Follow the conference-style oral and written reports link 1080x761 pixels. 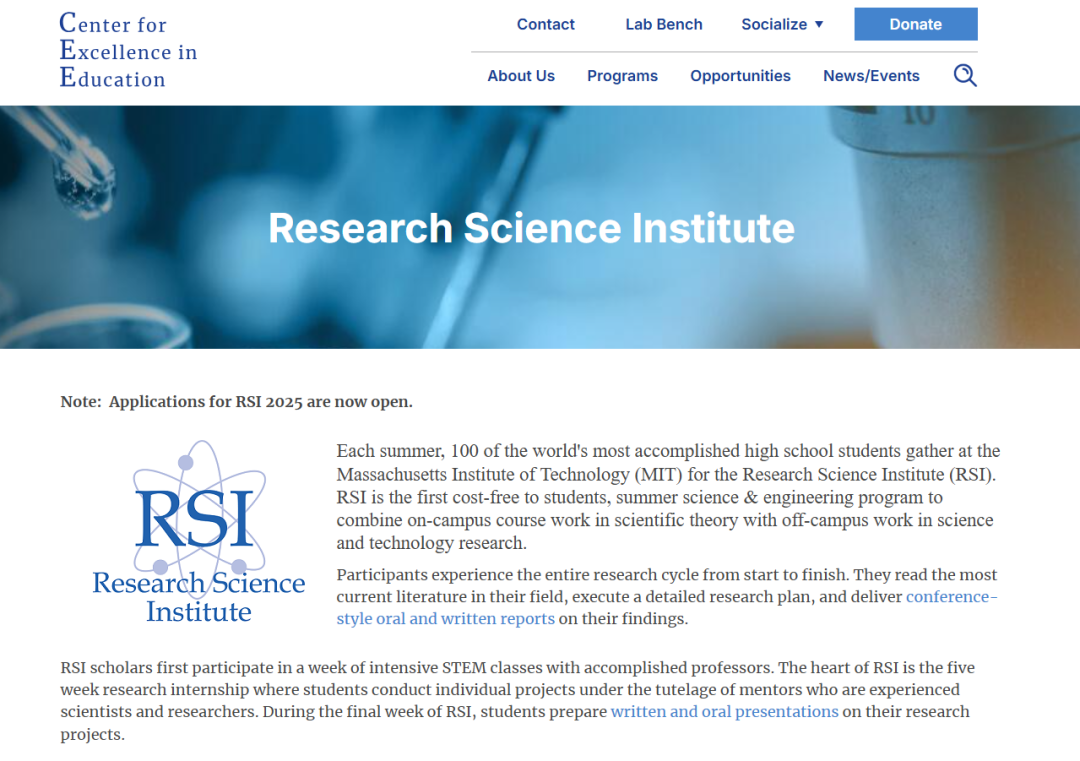pos(667,607)
